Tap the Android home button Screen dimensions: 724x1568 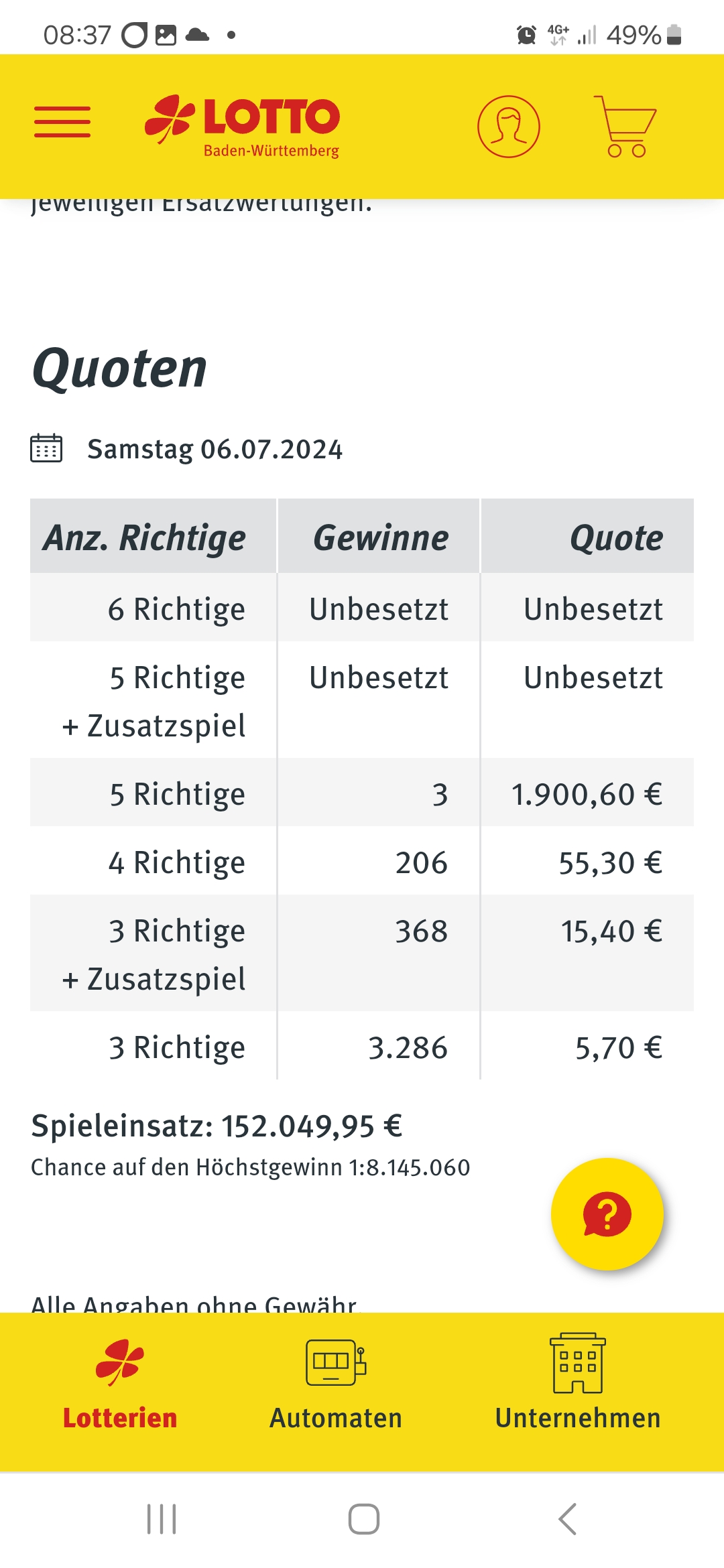pos(363,1519)
